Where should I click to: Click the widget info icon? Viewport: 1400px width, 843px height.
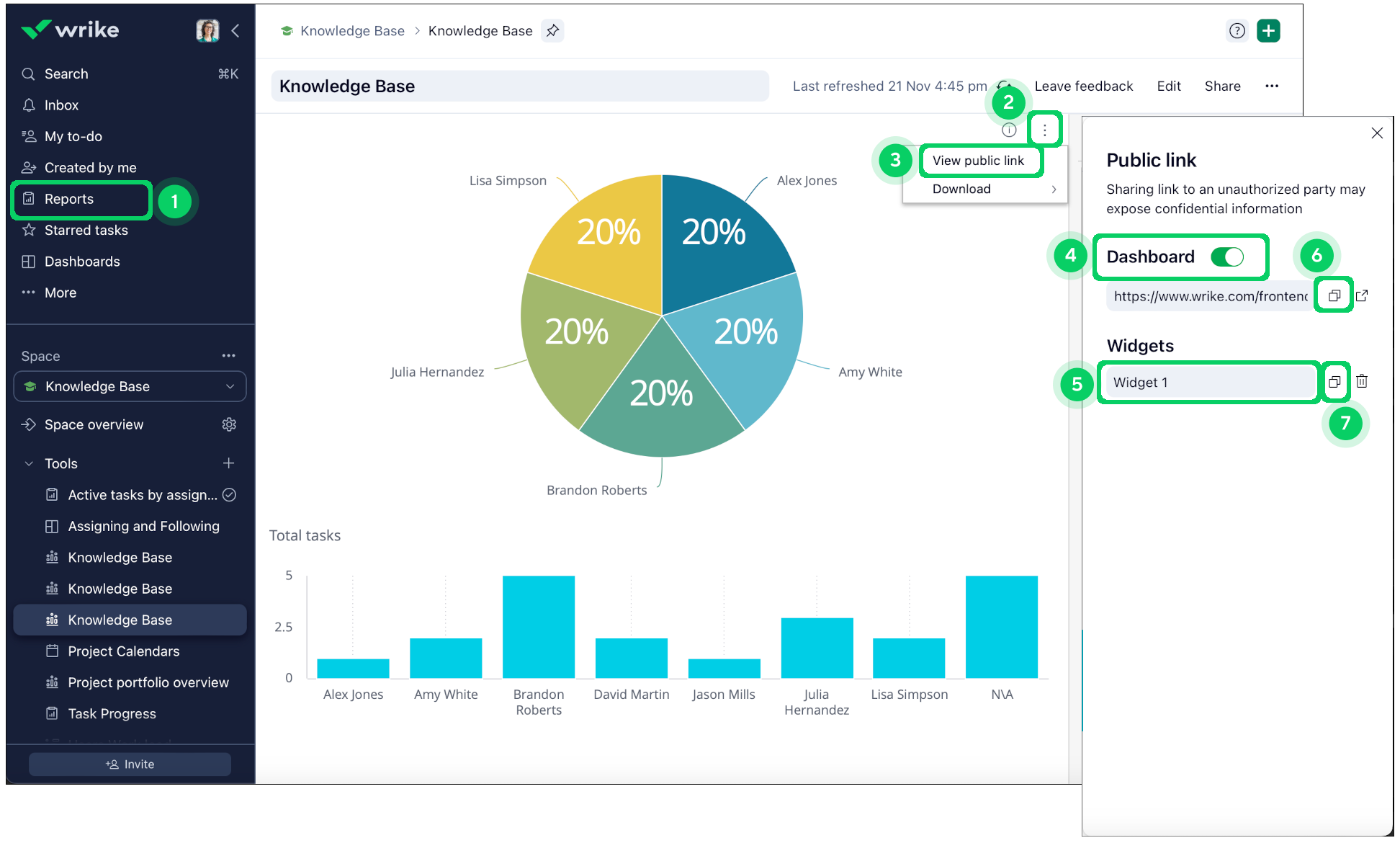[1009, 130]
